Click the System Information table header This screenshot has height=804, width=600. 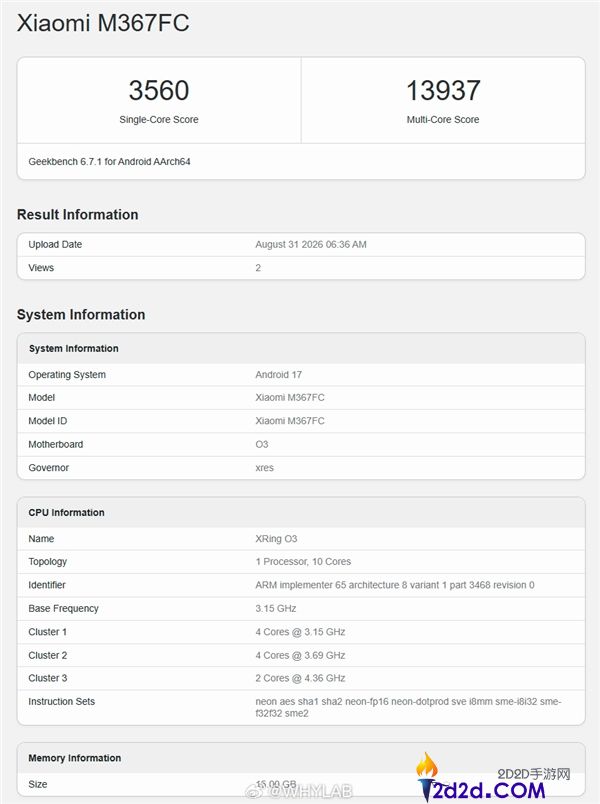coord(73,349)
